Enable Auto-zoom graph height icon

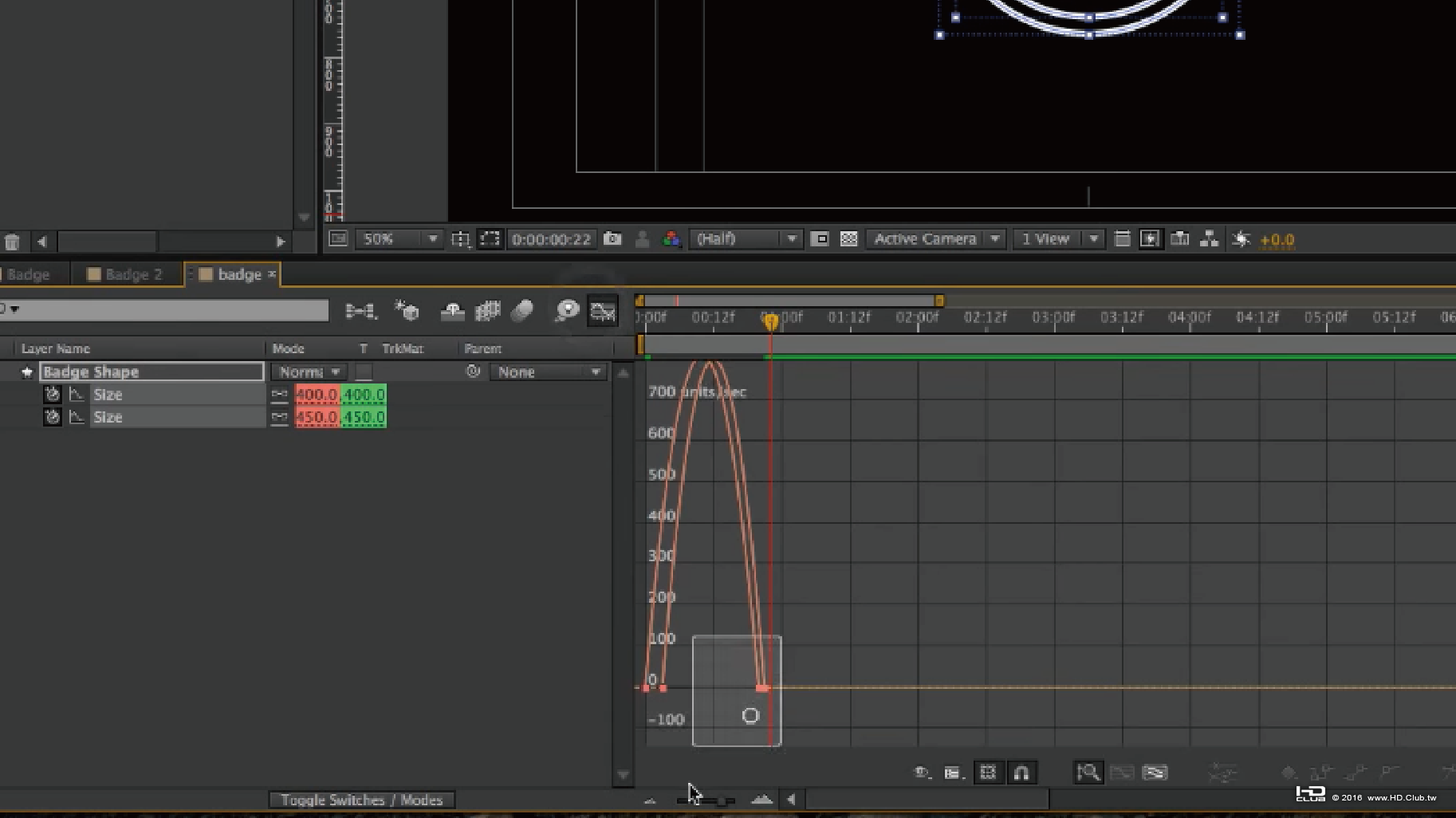point(1088,773)
